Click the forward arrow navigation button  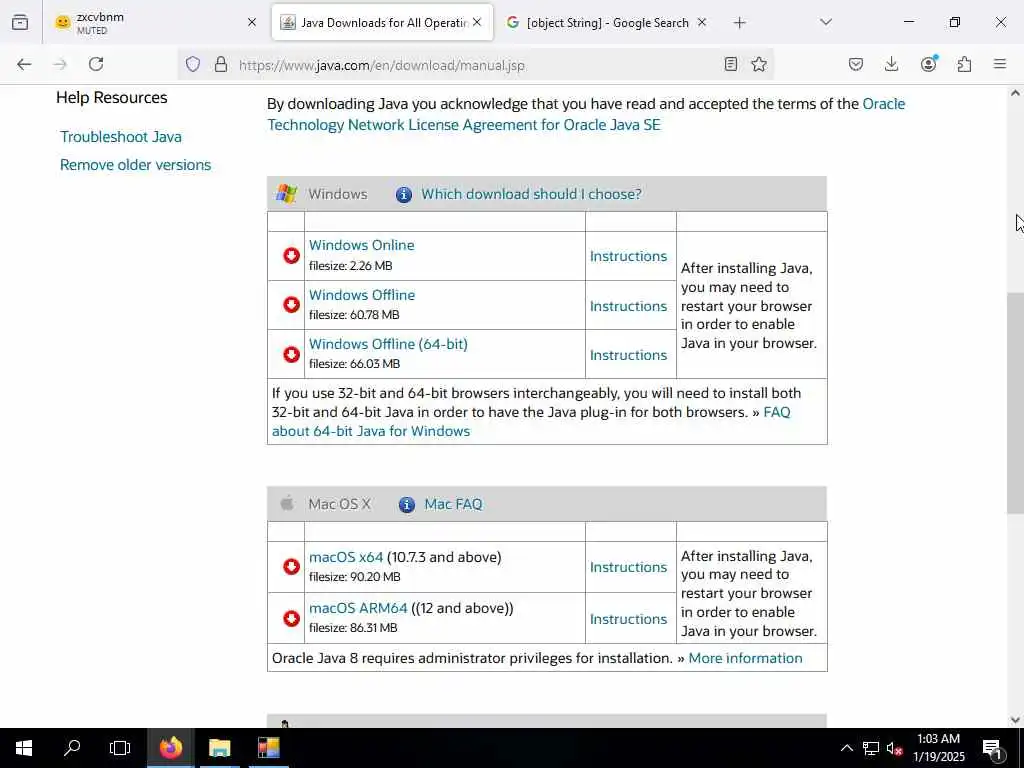[60, 64]
